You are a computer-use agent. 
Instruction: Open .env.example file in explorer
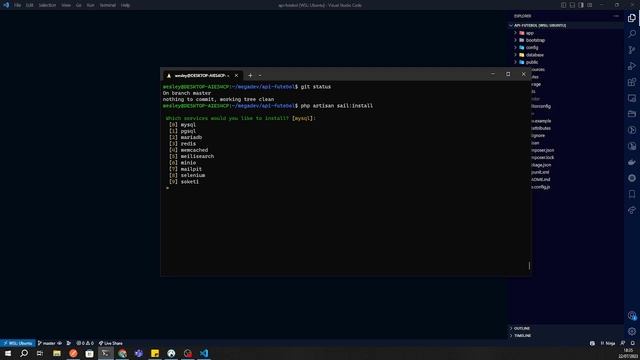pos(541,121)
